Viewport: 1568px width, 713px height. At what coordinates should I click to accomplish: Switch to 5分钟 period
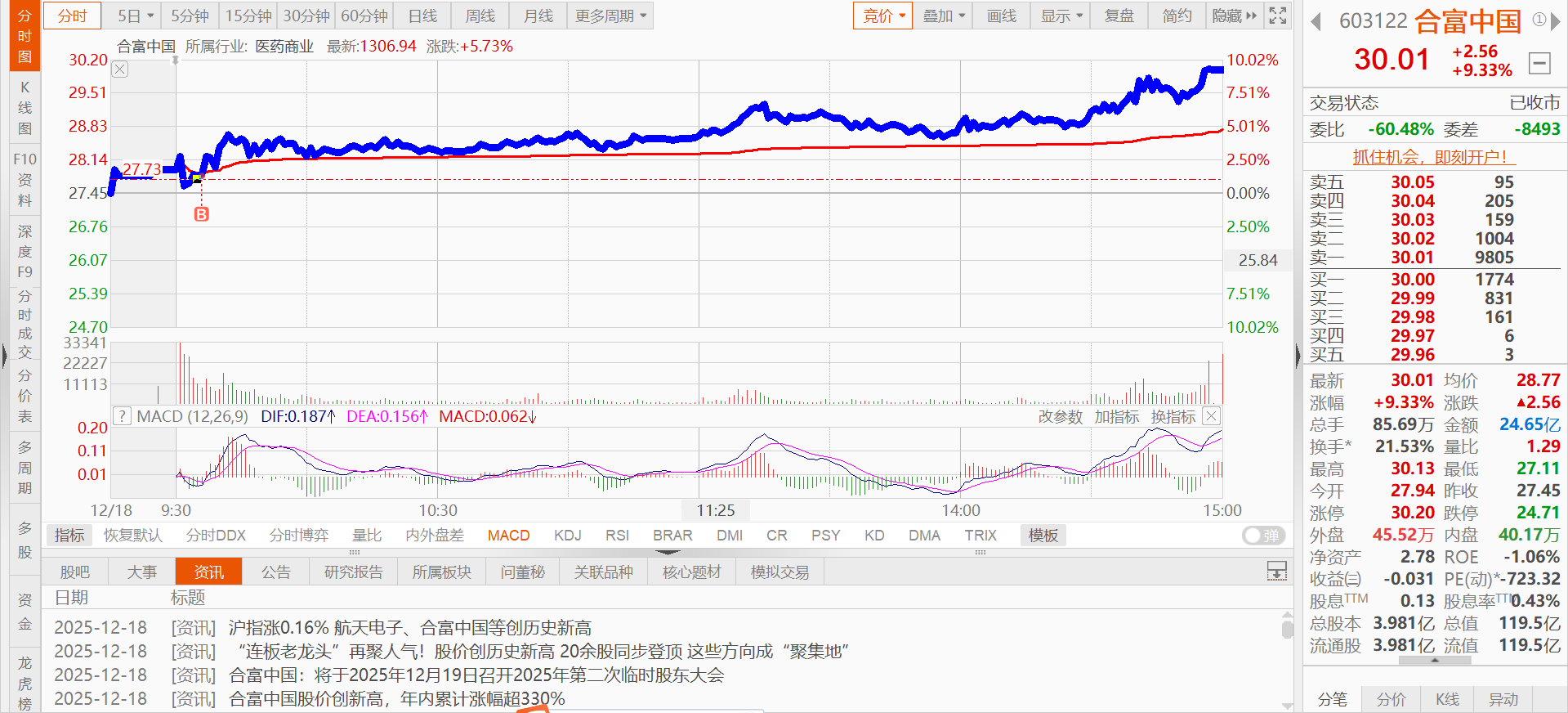pyautogui.click(x=190, y=16)
